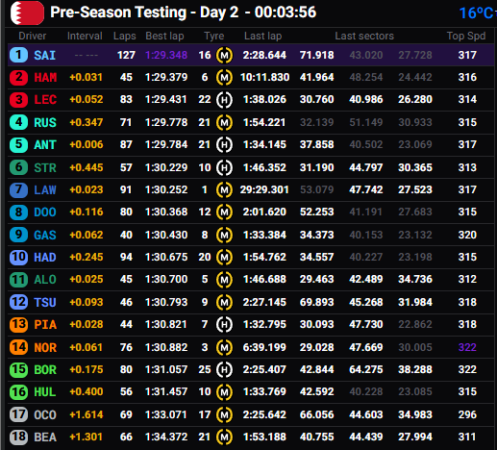497x450 pixels.
Task: Click LEC's hard tyre icon
Action: click(x=224, y=100)
